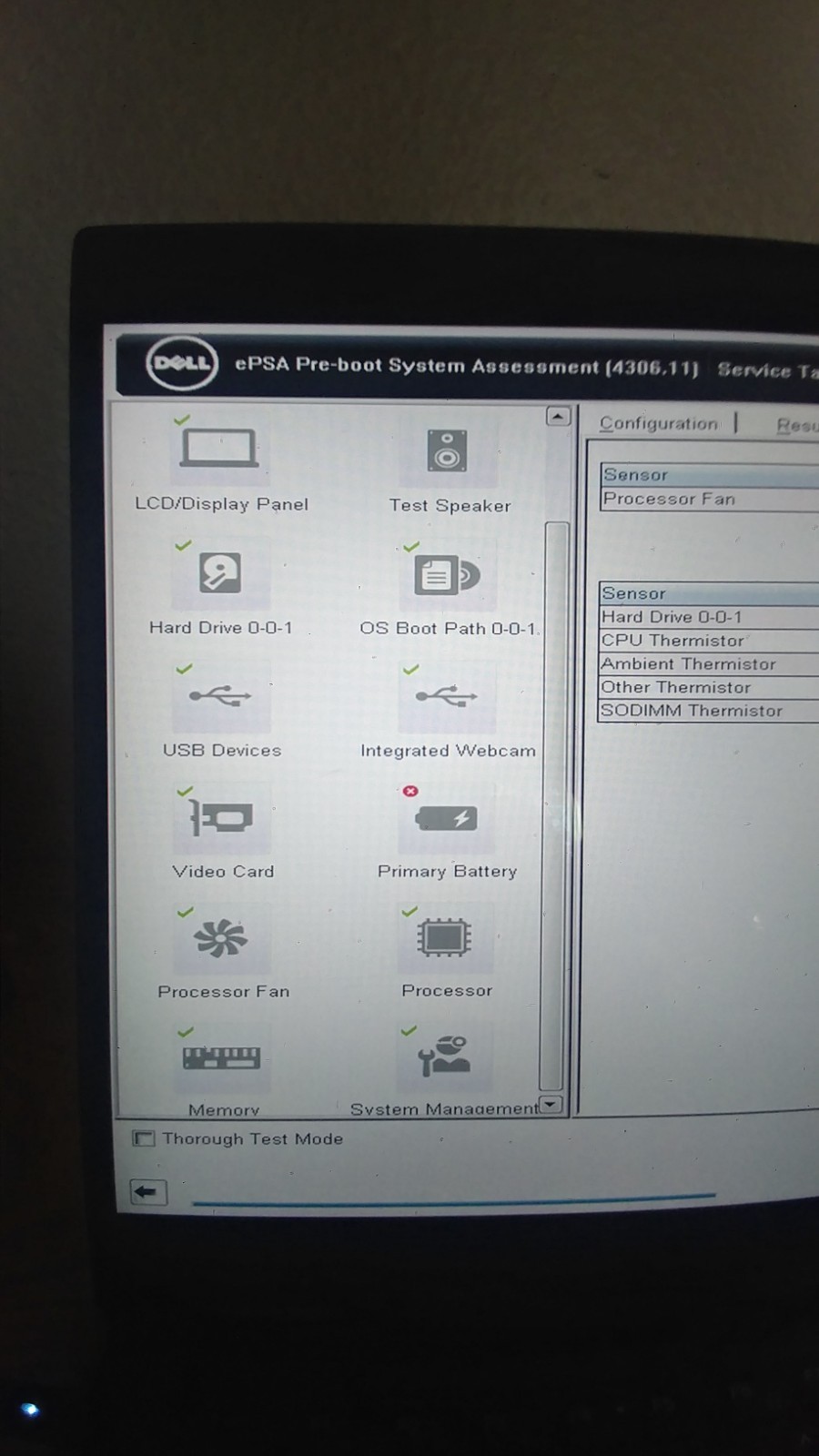Select the LCD/Display Panel test icon
The image size is (819, 1456).
pos(219,448)
